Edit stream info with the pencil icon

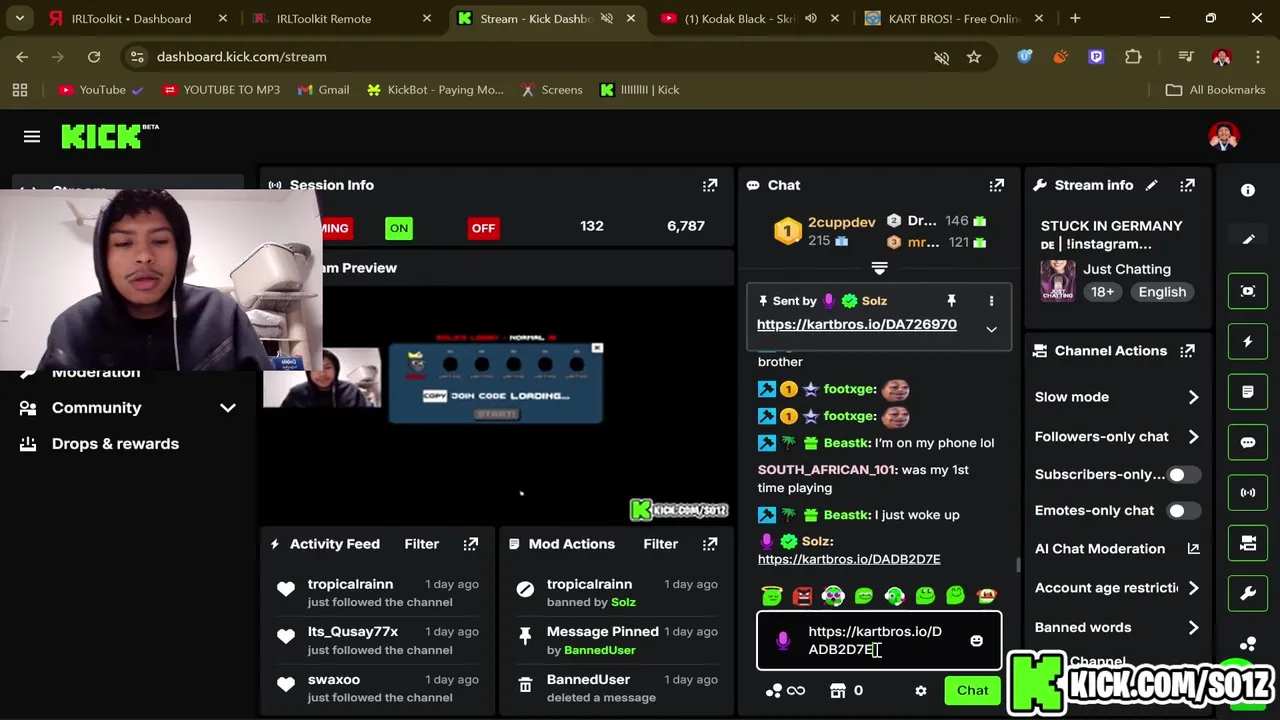pyautogui.click(x=1152, y=185)
